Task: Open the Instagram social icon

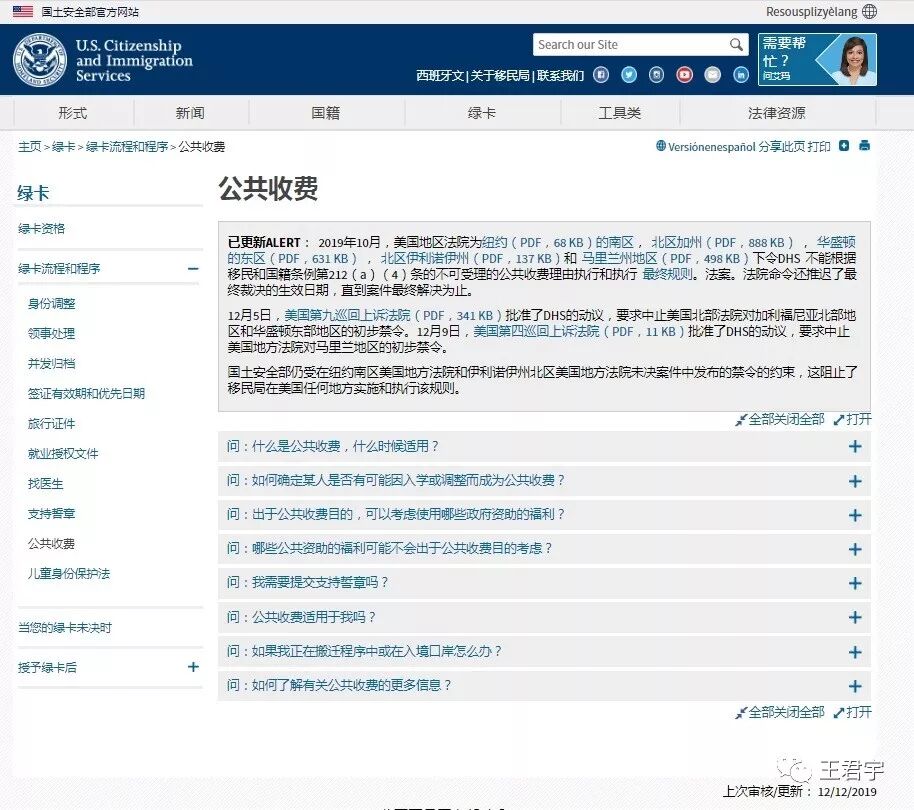Action: click(x=656, y=75)
